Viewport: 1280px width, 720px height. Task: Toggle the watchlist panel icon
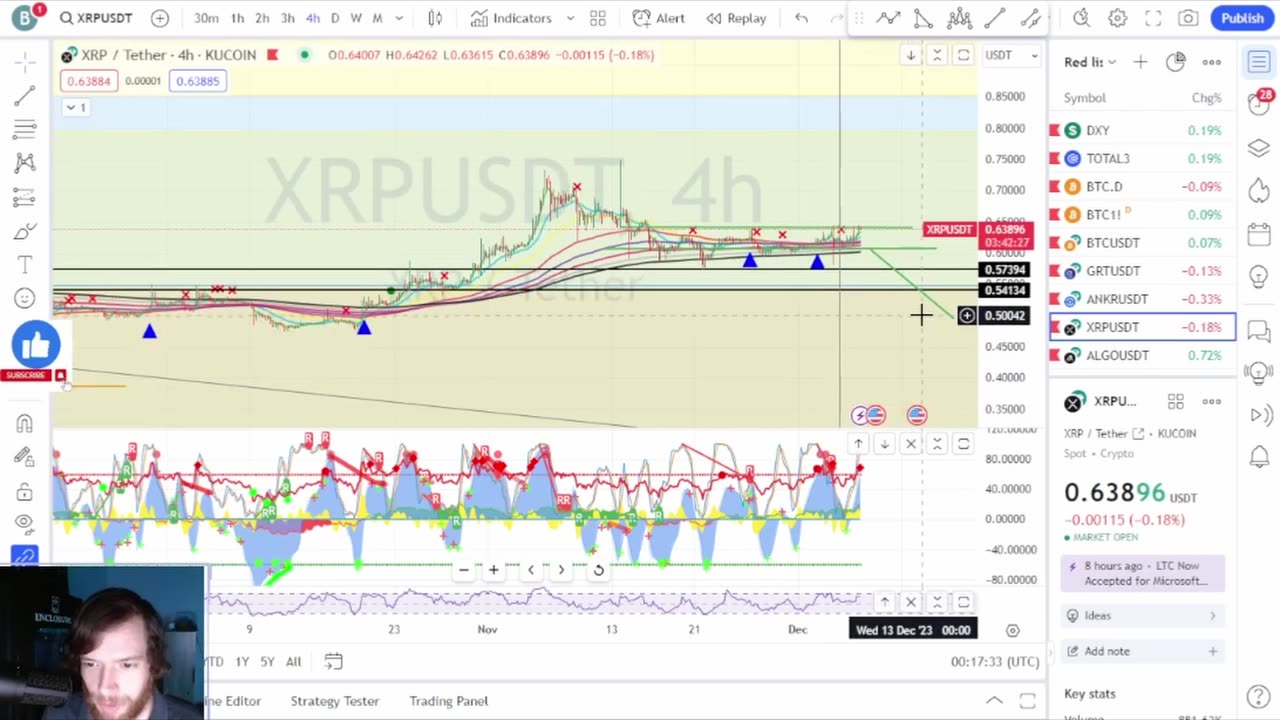(1259, 63)
